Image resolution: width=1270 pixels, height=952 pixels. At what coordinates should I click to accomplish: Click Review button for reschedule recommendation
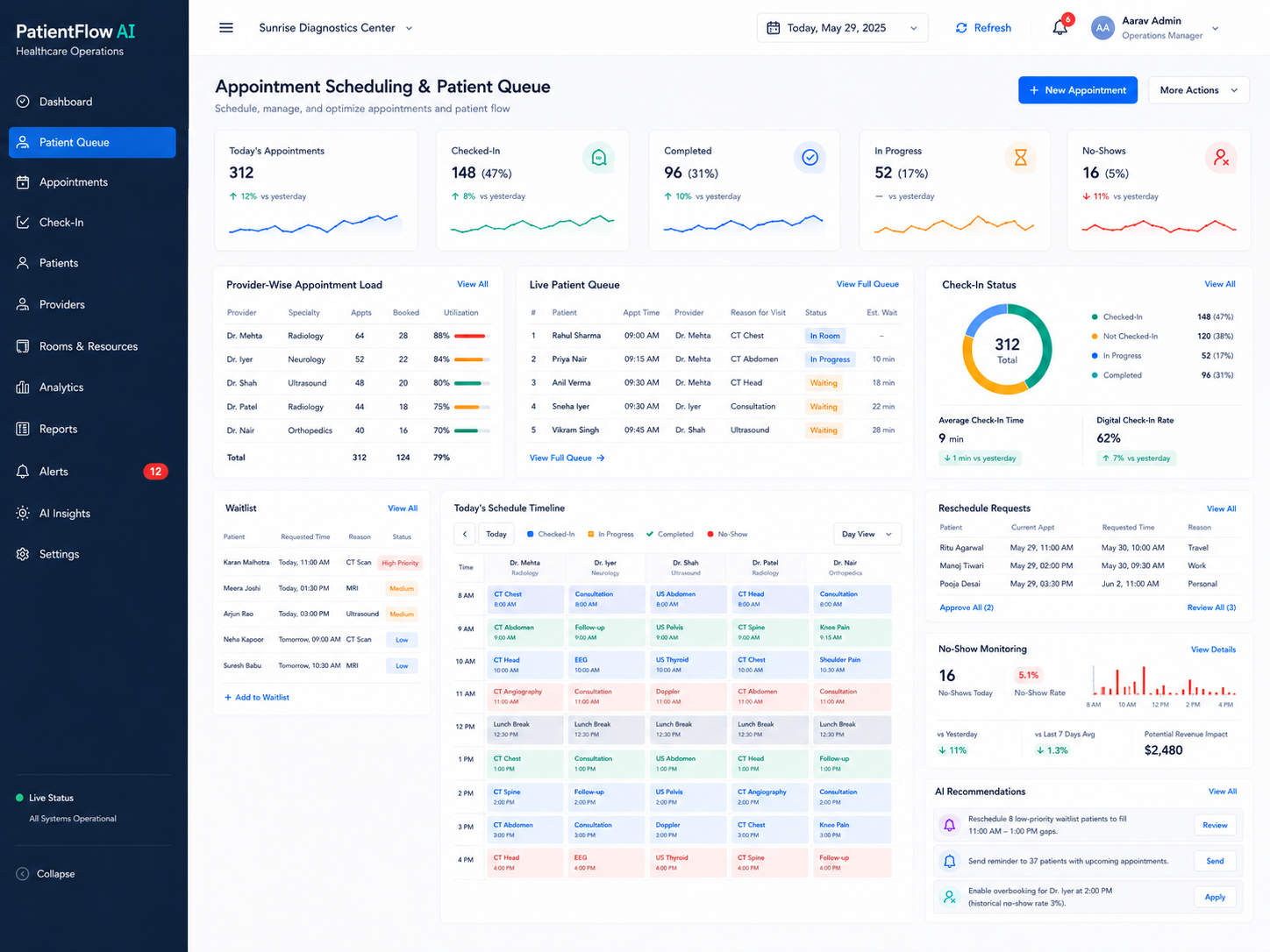coord(1215,825)
